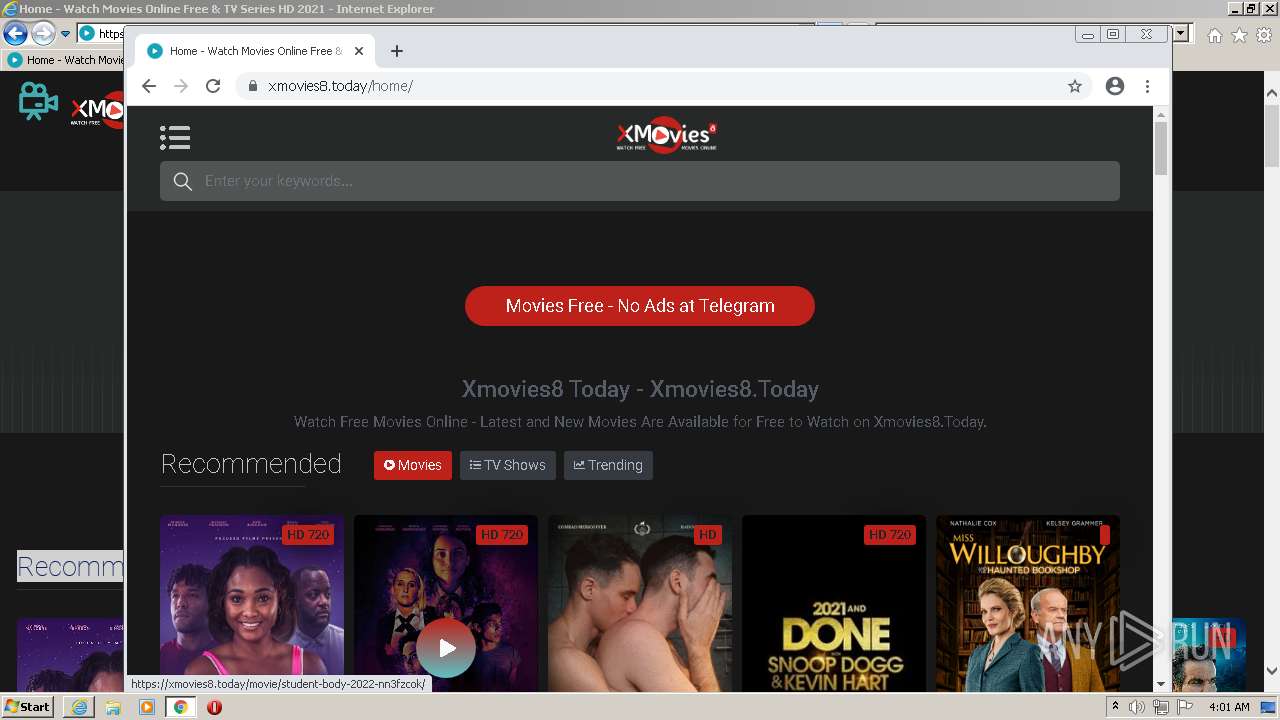This screenshot has width=1280, height=720.
Task: Open '2021 and Done' Snoop Dogg poster
Action: (834, 603)
